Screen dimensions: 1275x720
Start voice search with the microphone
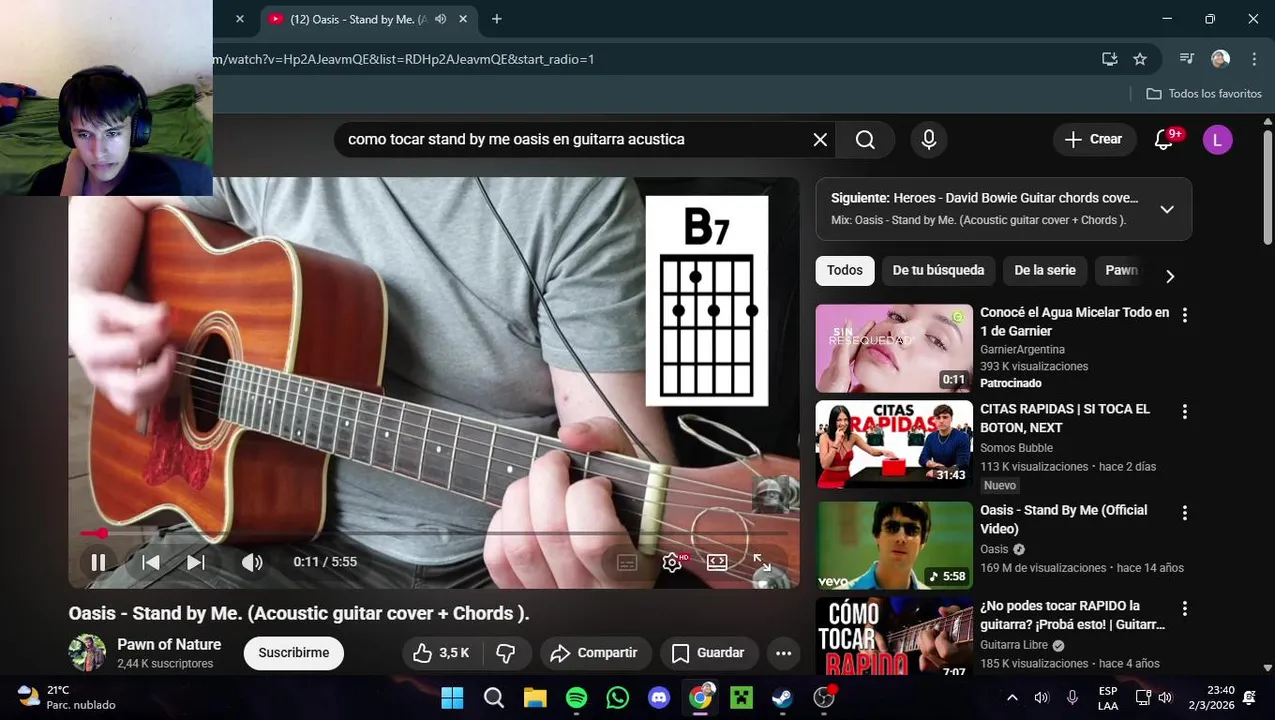(929, 139)
